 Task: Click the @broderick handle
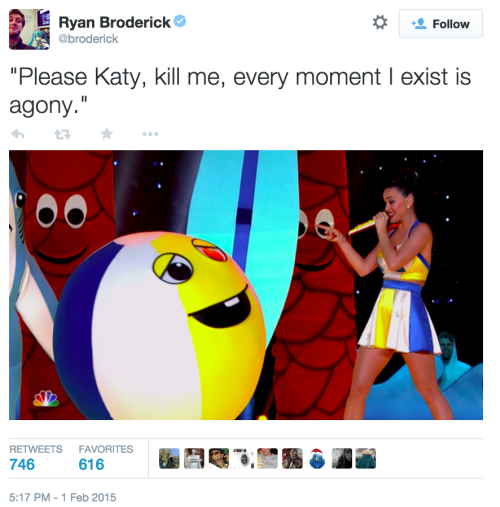pyautogui.click(x=88, y=39)
